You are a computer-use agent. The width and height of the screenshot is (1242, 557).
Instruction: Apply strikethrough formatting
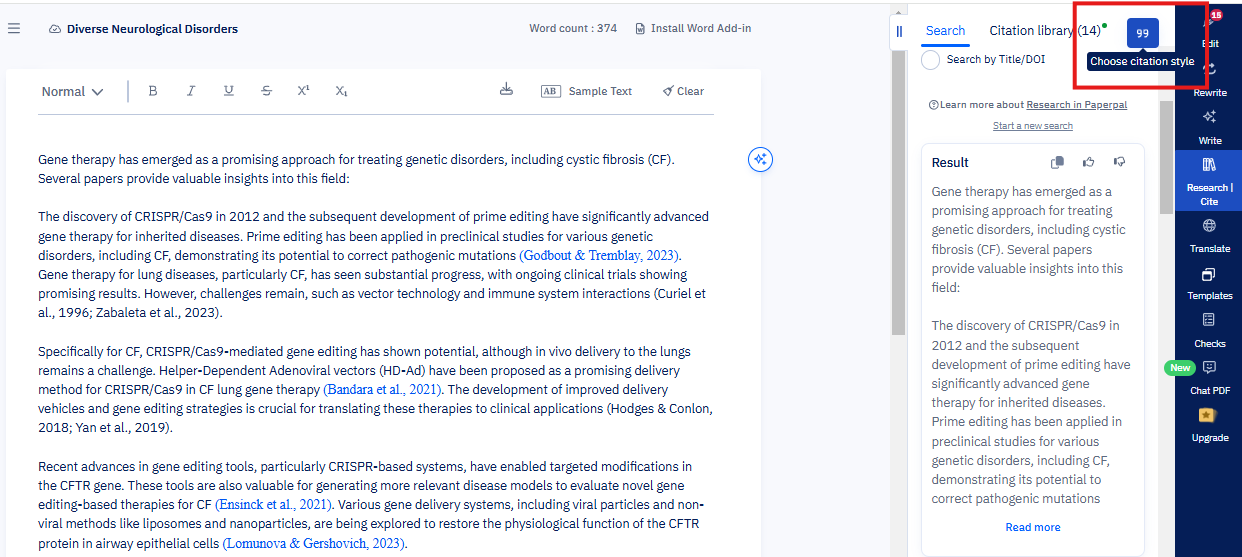click(266, 91)
